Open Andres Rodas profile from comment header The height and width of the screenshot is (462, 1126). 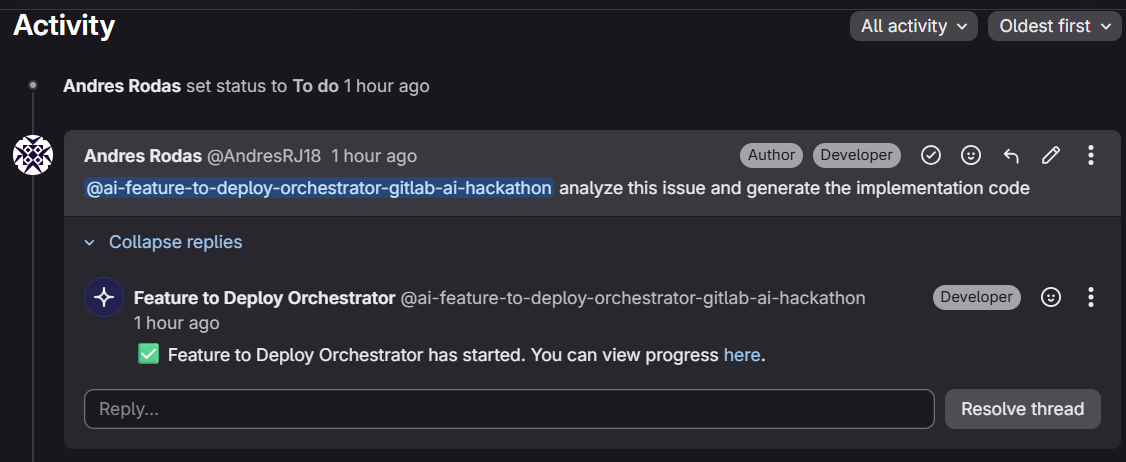point(142,156)
